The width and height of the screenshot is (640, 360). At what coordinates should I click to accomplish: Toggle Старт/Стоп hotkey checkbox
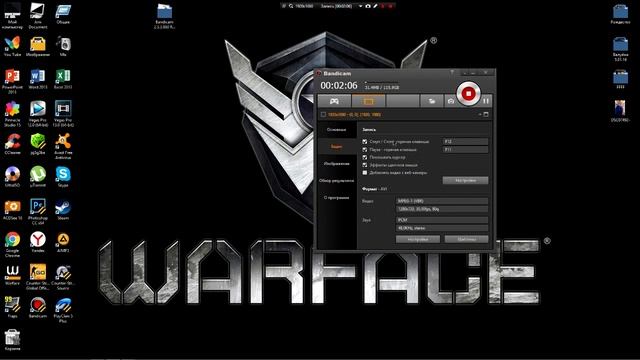point(365,142)
